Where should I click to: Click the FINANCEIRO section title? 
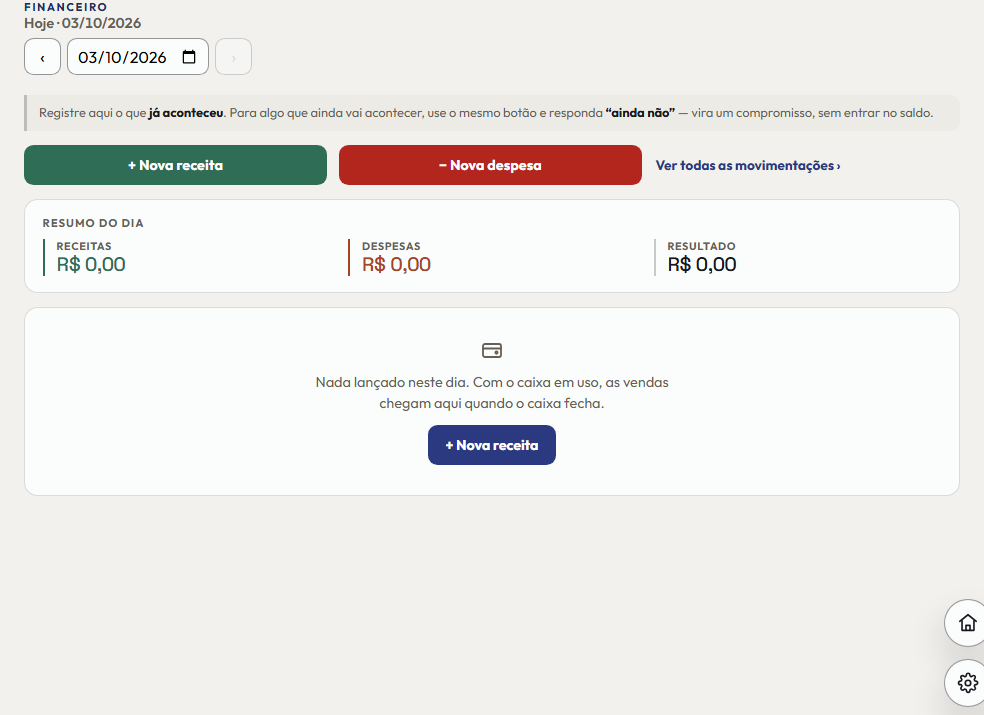[x=66, y=7]
